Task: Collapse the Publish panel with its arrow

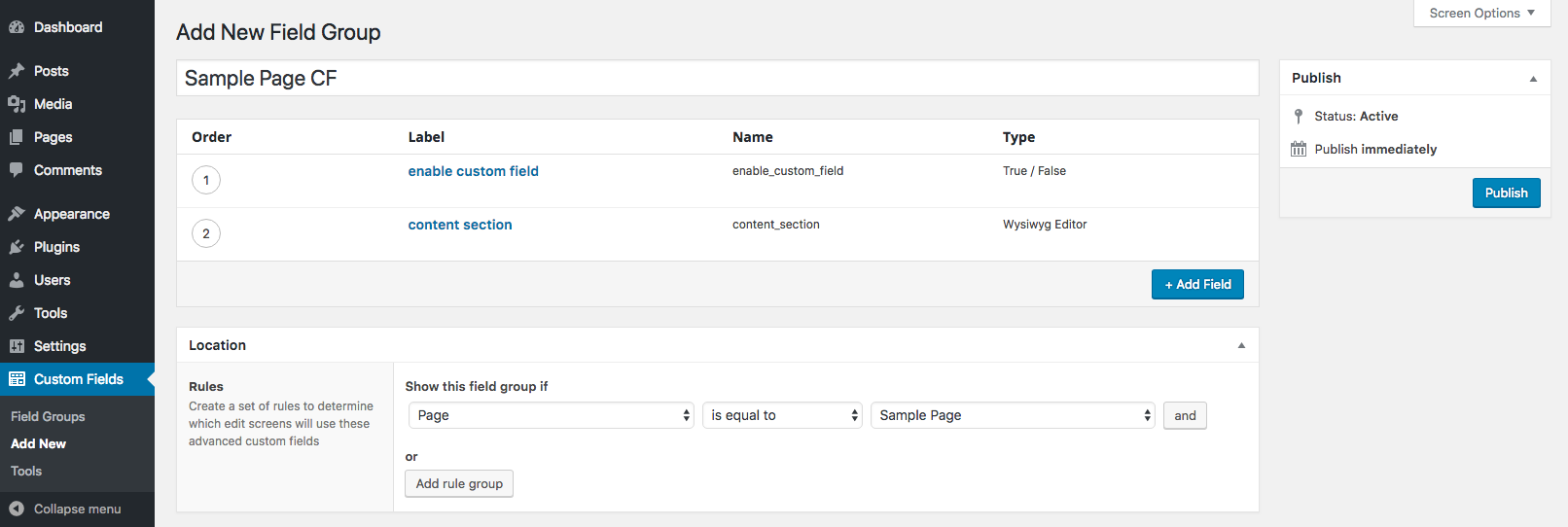Action: 1533,79
